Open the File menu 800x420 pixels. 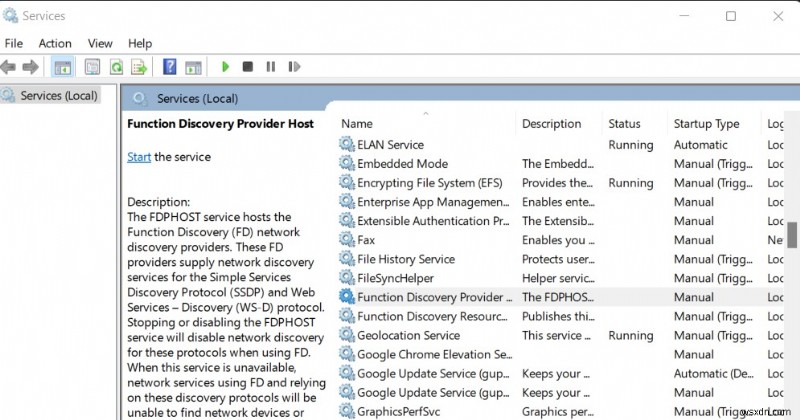[x=14, y=43]
